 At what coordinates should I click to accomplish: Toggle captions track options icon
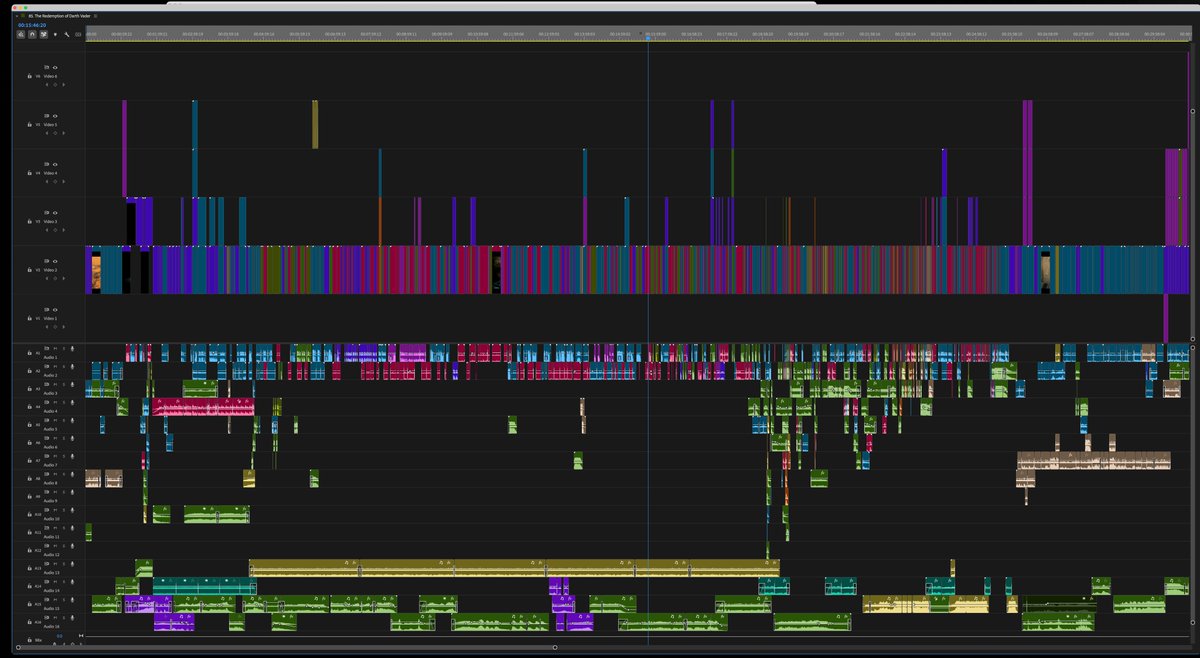coord(78,35)
